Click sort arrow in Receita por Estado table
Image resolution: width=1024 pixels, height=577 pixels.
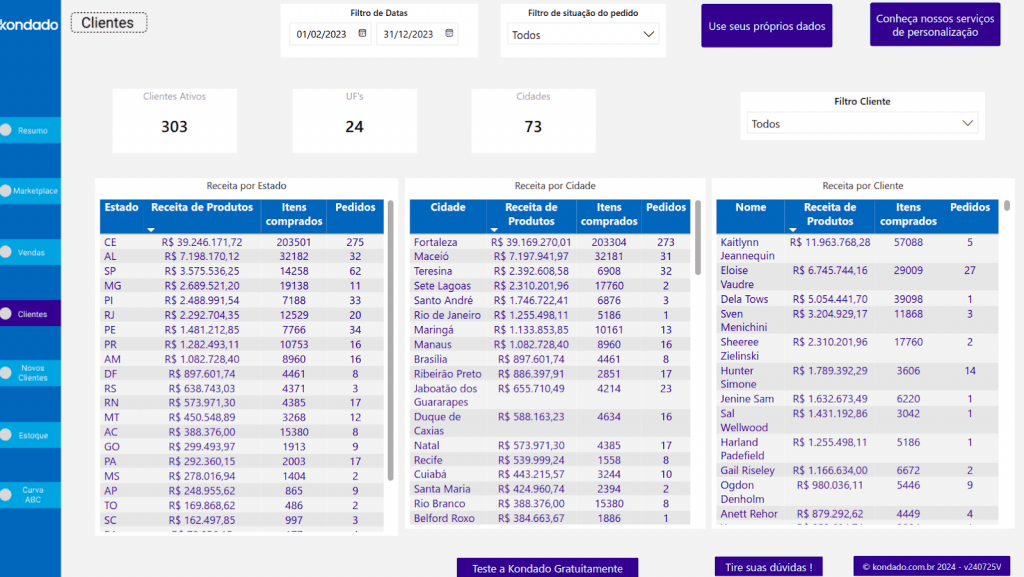(x=151, y=229)
